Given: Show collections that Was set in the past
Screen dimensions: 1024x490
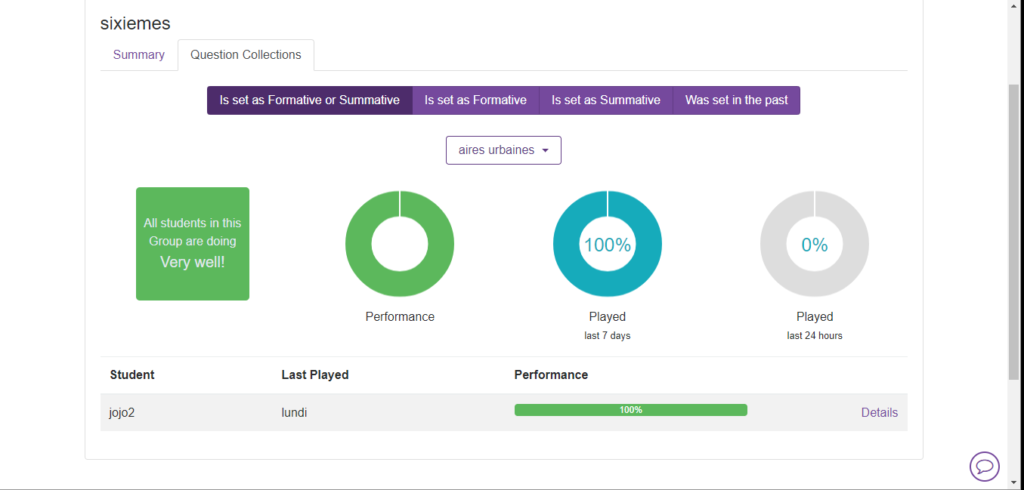Looking at the screenshot, I should 736,100.
